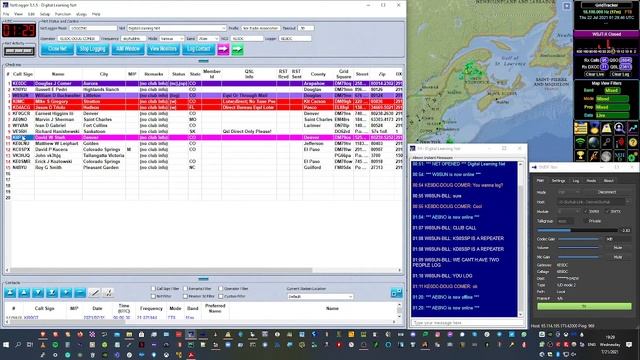Viewport: 640px width, 360px height.
Task: Click the GridTracker globe icon
Action: (x=593, y=142)
